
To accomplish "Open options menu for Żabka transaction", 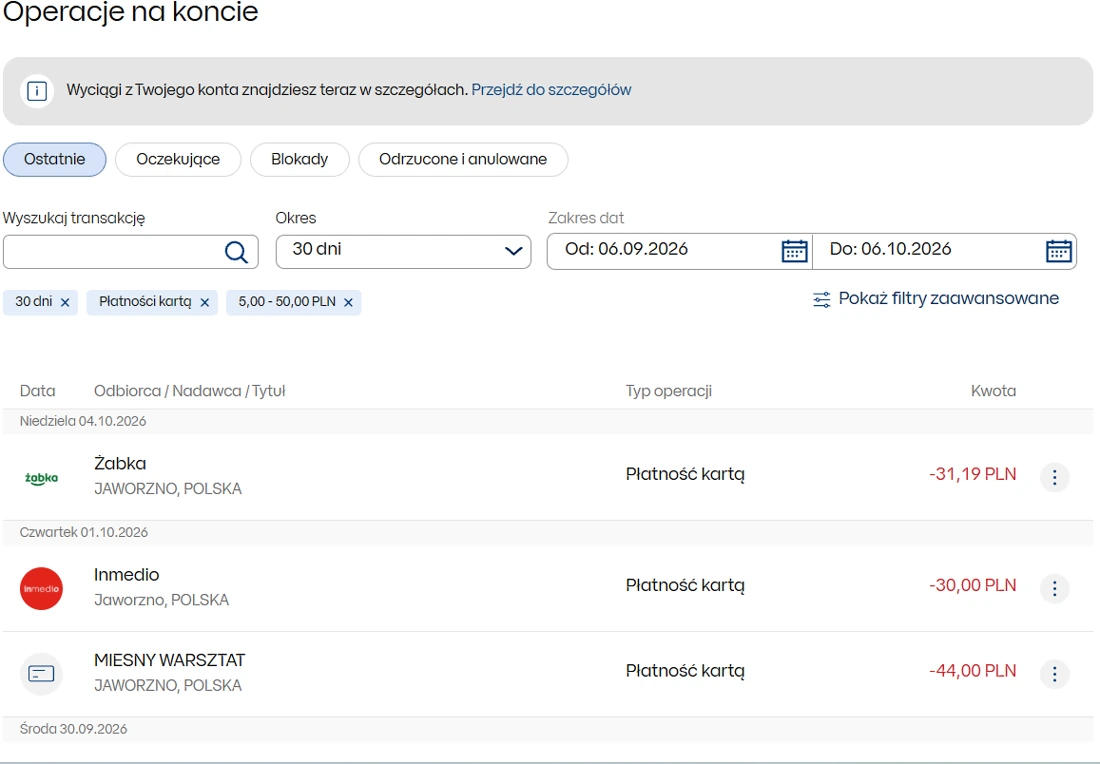I will pyautogui.click(x=1054, y=477).
